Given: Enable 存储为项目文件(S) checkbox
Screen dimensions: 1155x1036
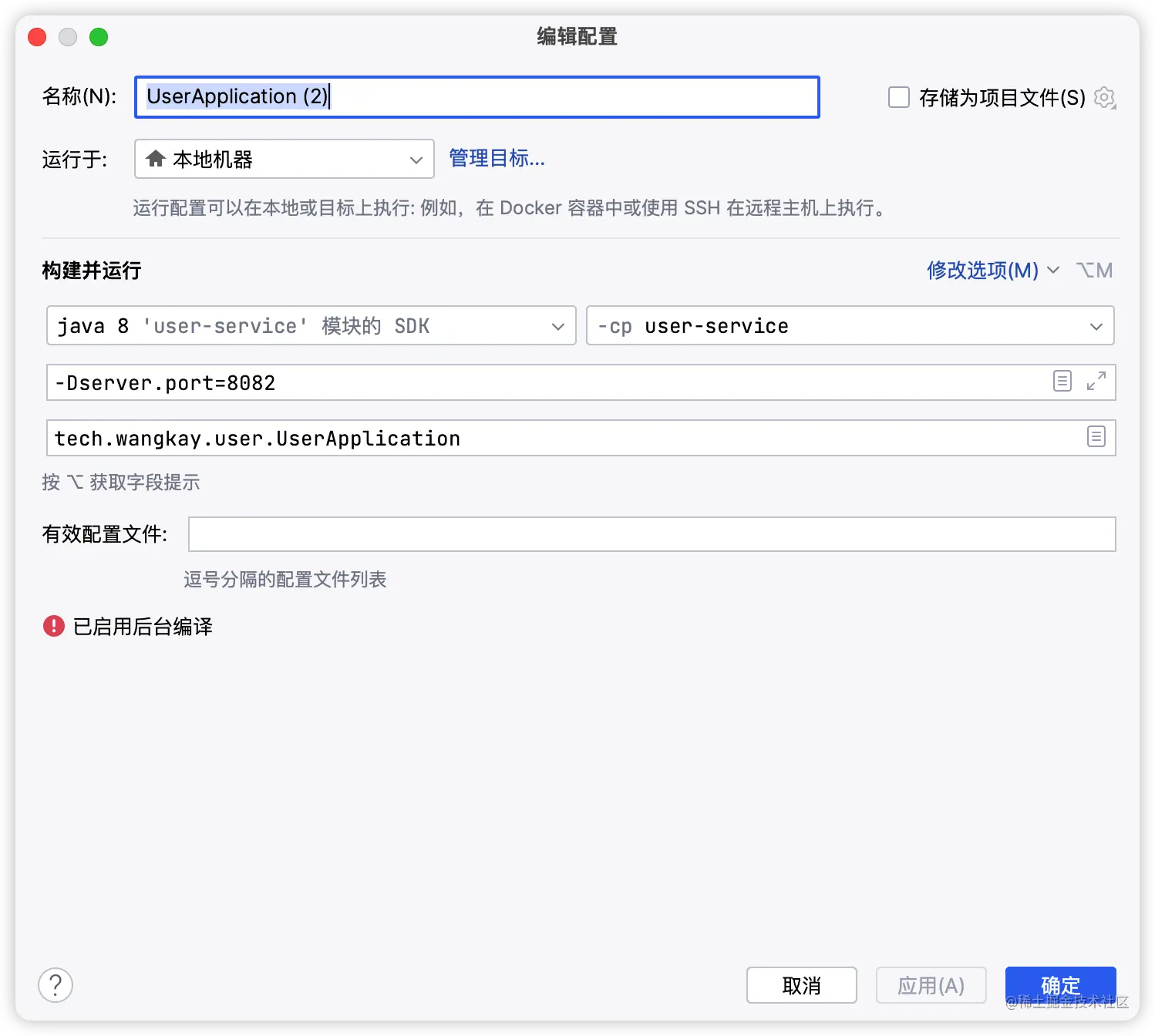Looking at the screenshot, I should pyautogui.click(x=899, y=97).
